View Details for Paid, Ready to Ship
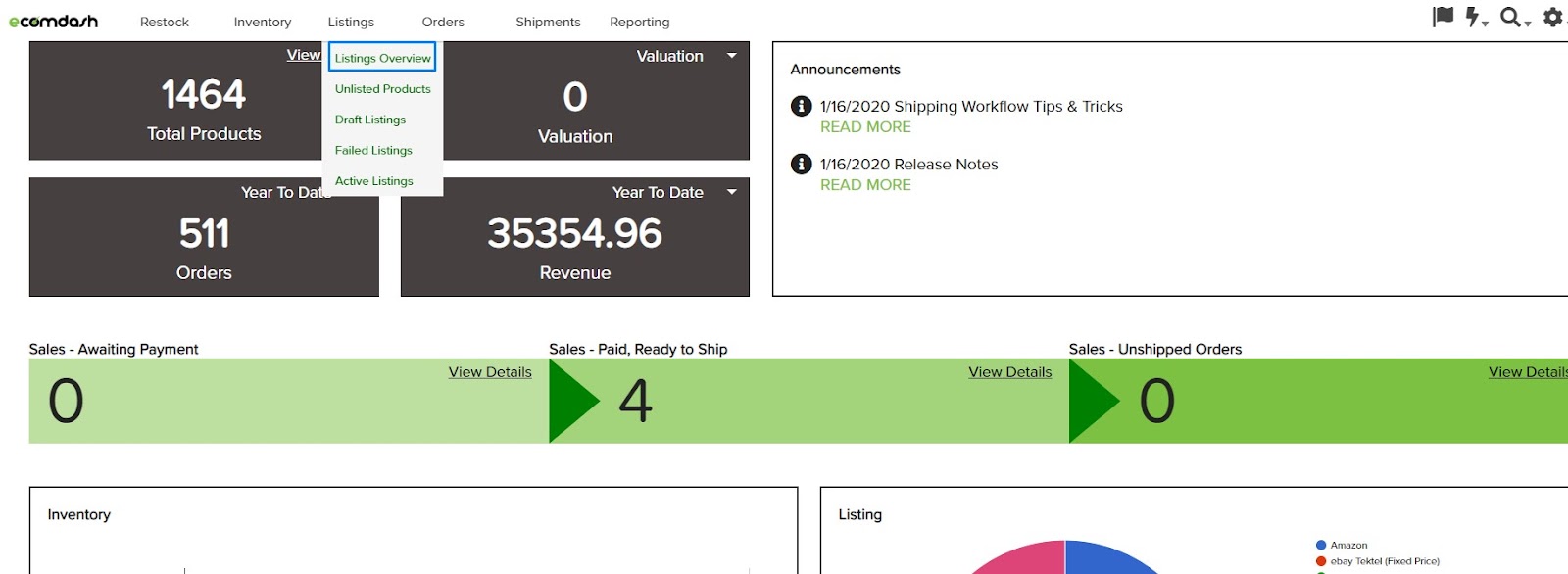The height and width of the screenshot is (574, 1568). point(1009,372)
